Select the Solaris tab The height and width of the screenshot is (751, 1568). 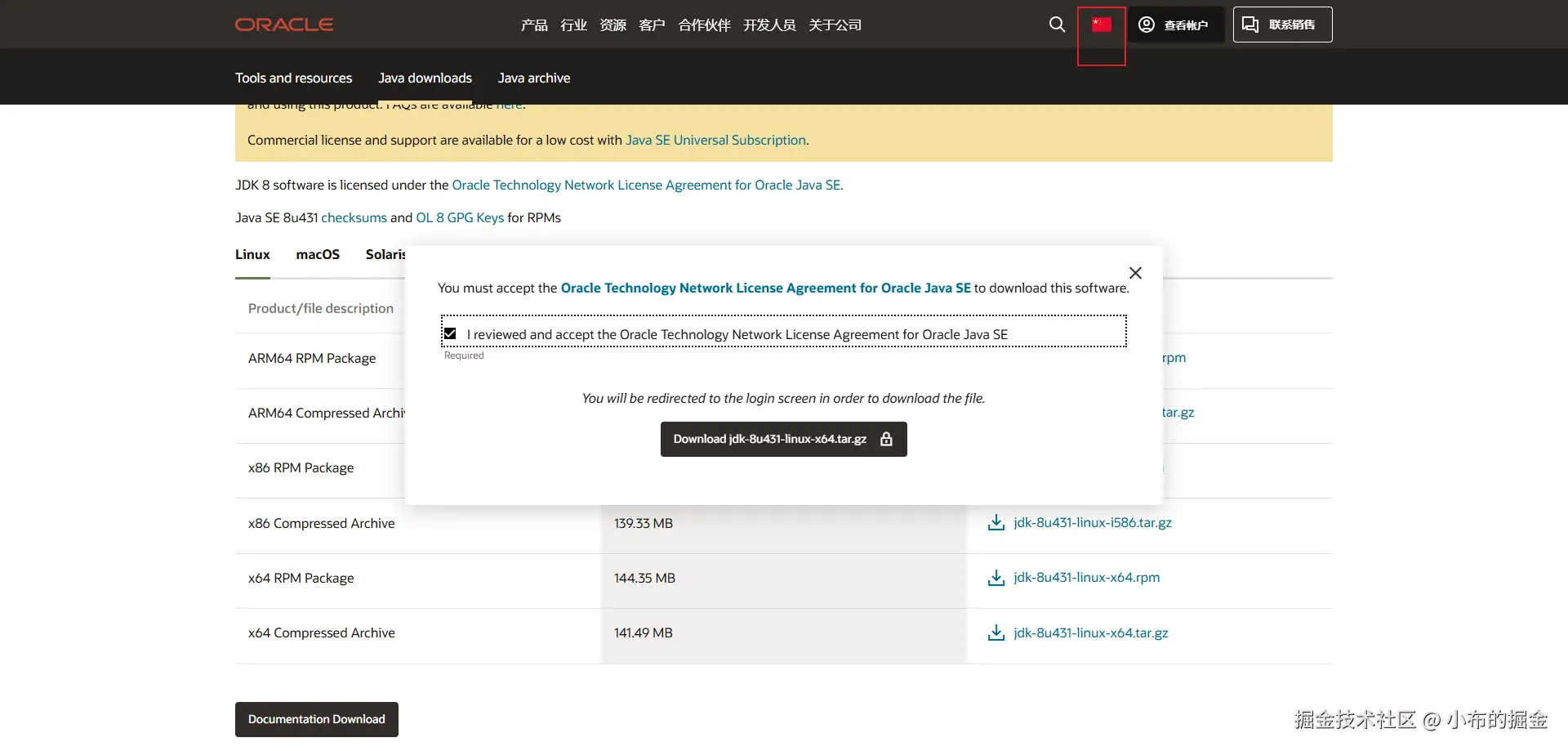point(385,254)
